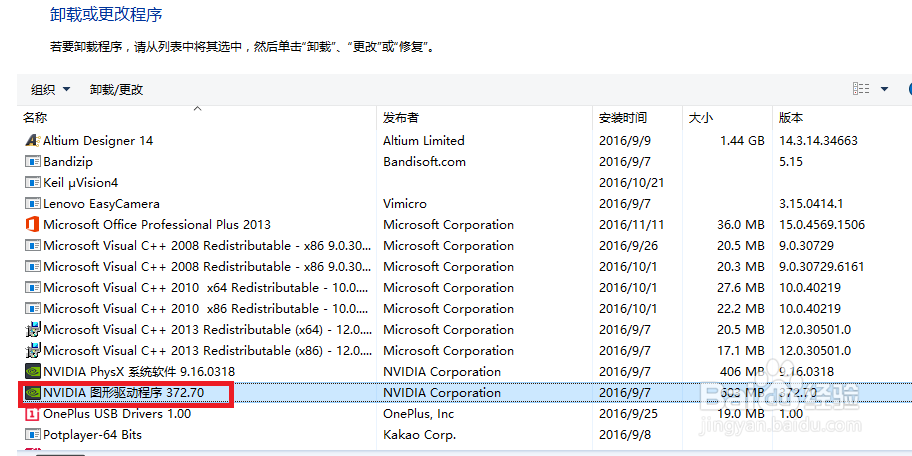Click publisher Vimicro
This screenshot has height=456, width=912.
pyautogui.click(x=404, y=204)
